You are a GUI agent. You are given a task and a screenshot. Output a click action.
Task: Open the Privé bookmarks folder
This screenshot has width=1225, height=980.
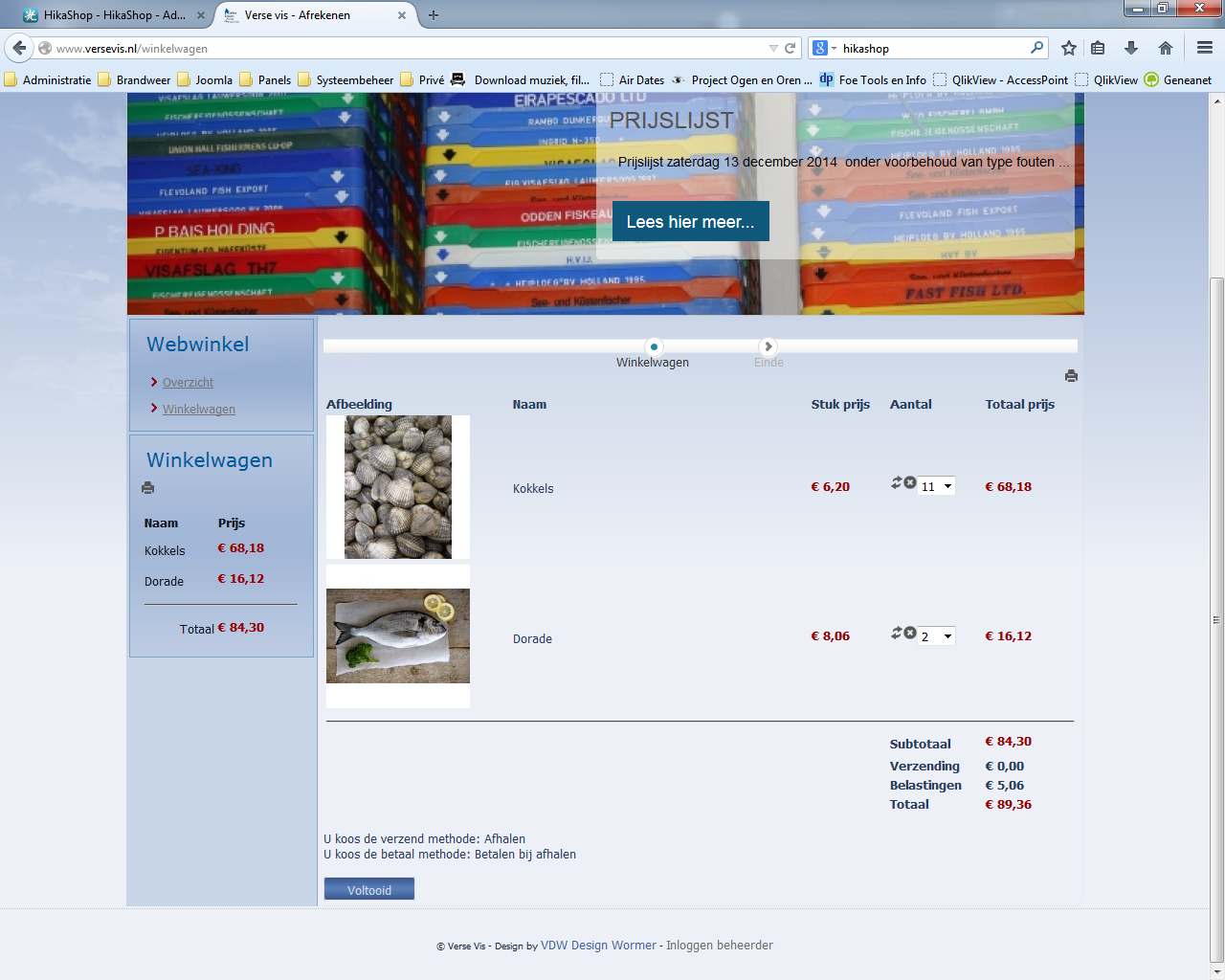[x=422, y=80]
